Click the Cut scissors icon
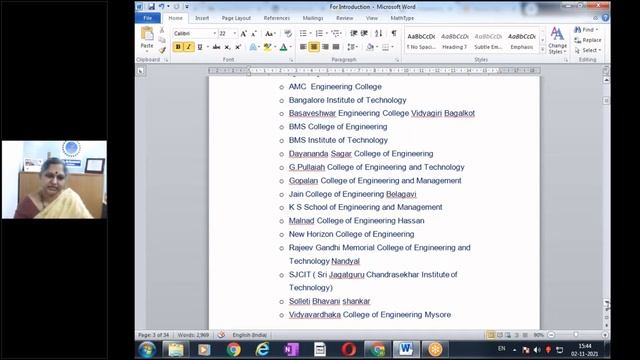640x360 pixels. pos(162,30)
